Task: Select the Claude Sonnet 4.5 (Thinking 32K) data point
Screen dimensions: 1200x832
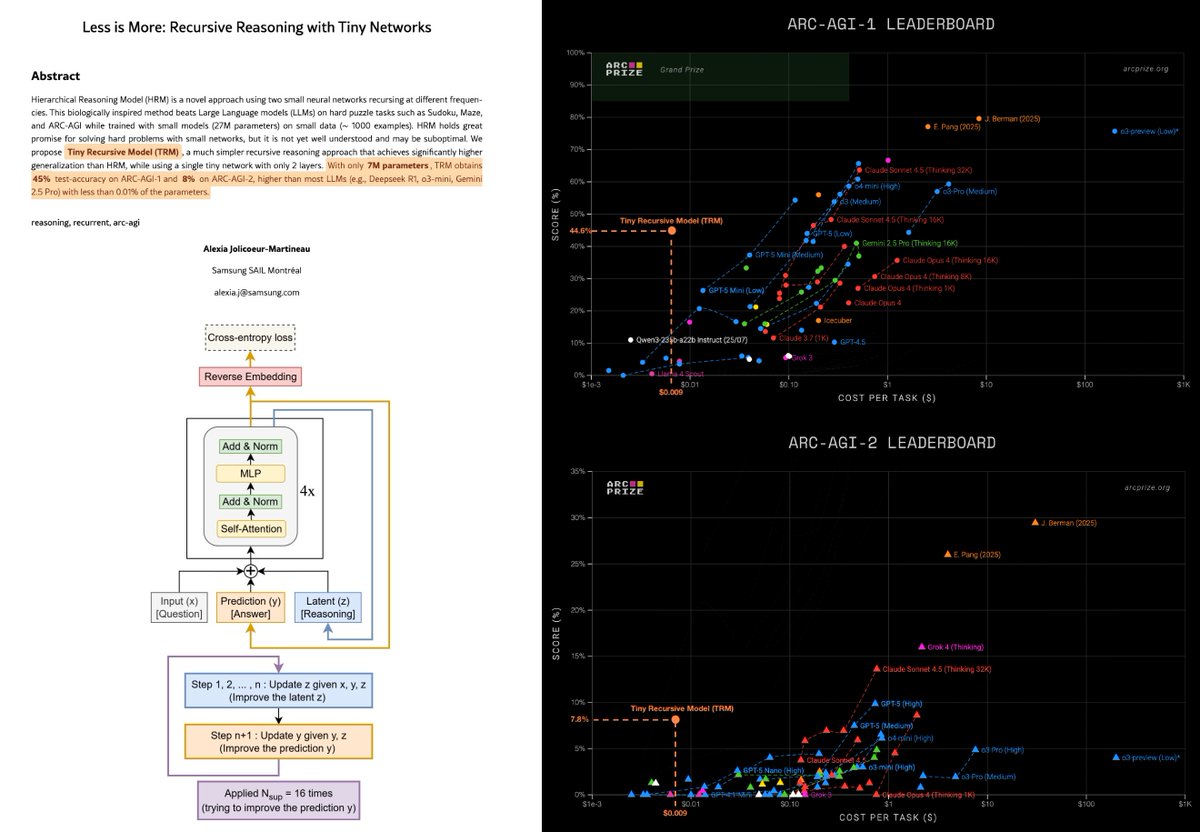Action: point(861,169)
